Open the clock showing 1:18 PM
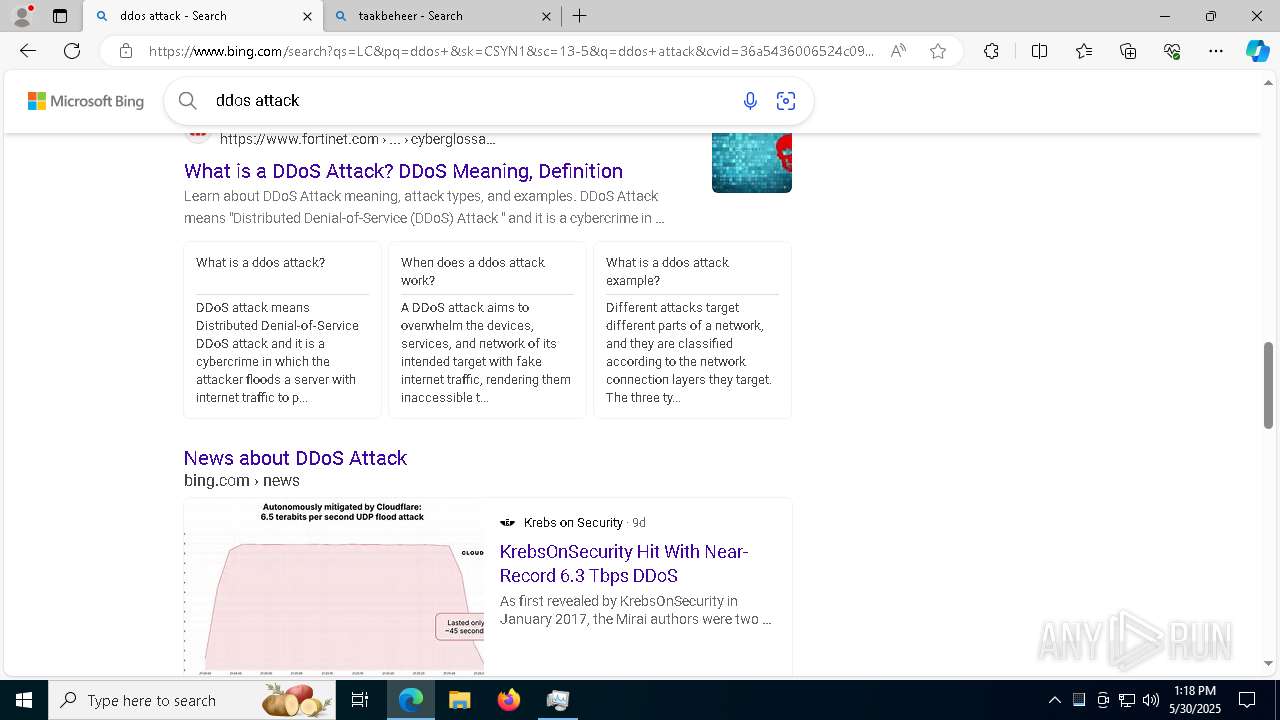Screen dimensions: 1280x720 (x=1195, y=700)
